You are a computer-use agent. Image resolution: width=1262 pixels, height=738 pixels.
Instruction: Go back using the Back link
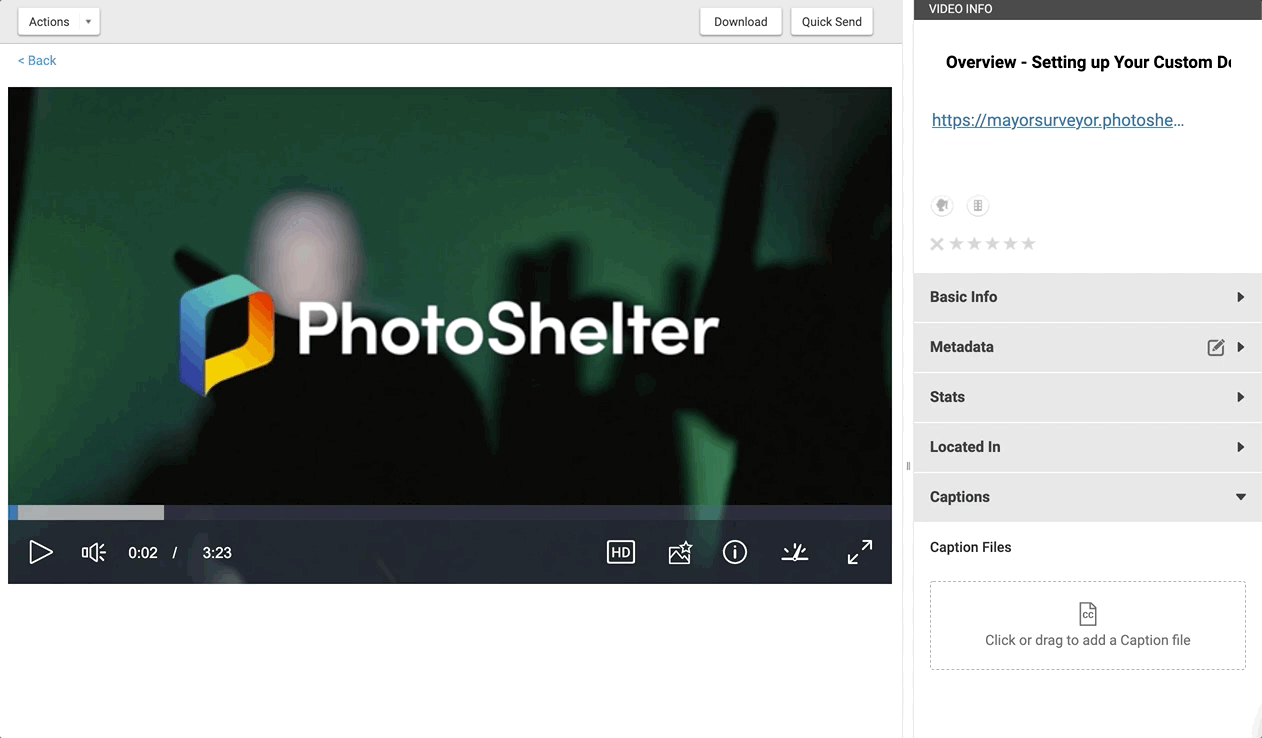pos(37,61)
